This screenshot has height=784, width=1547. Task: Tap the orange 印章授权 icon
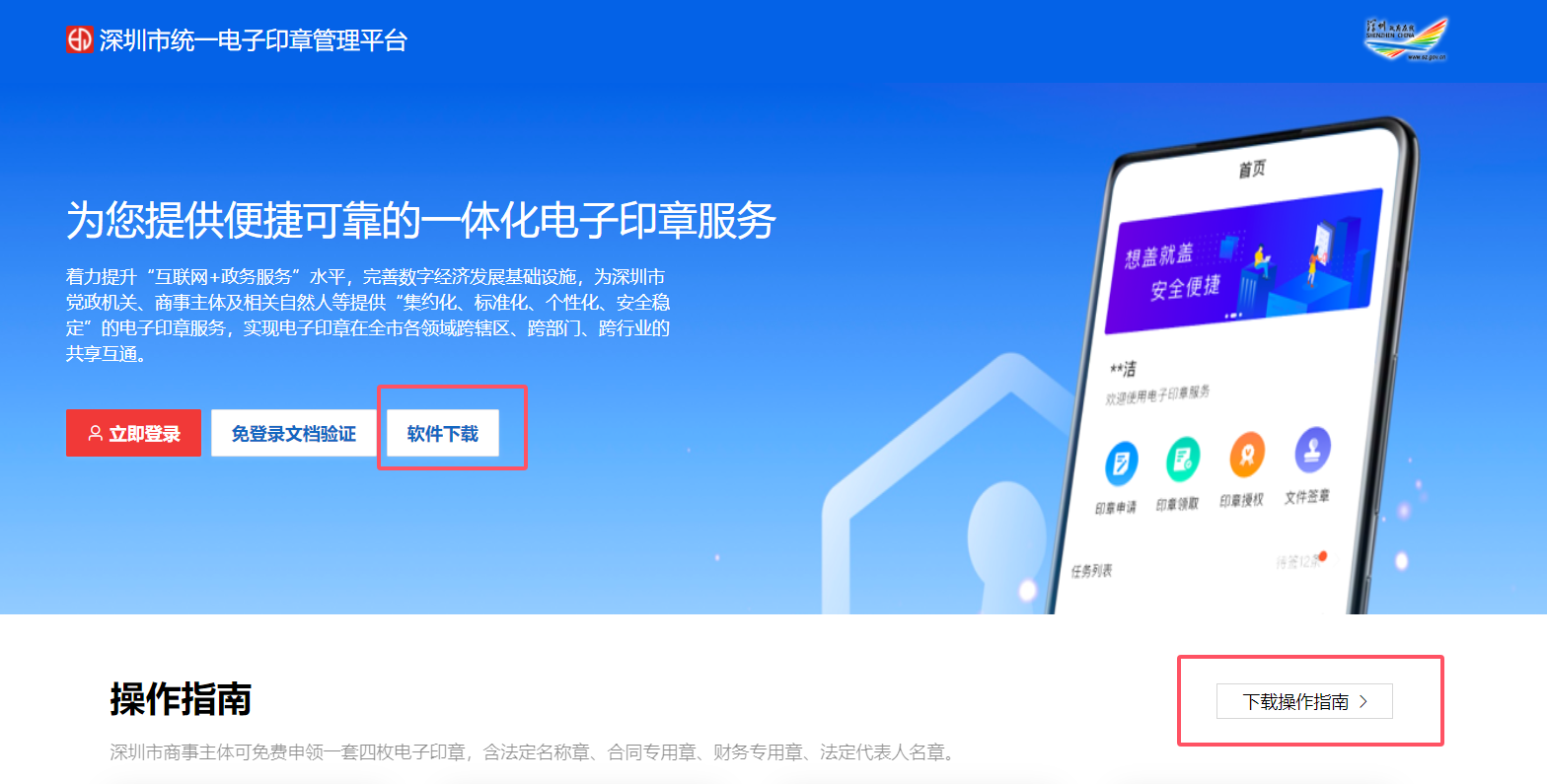[x=1247, y=455]
